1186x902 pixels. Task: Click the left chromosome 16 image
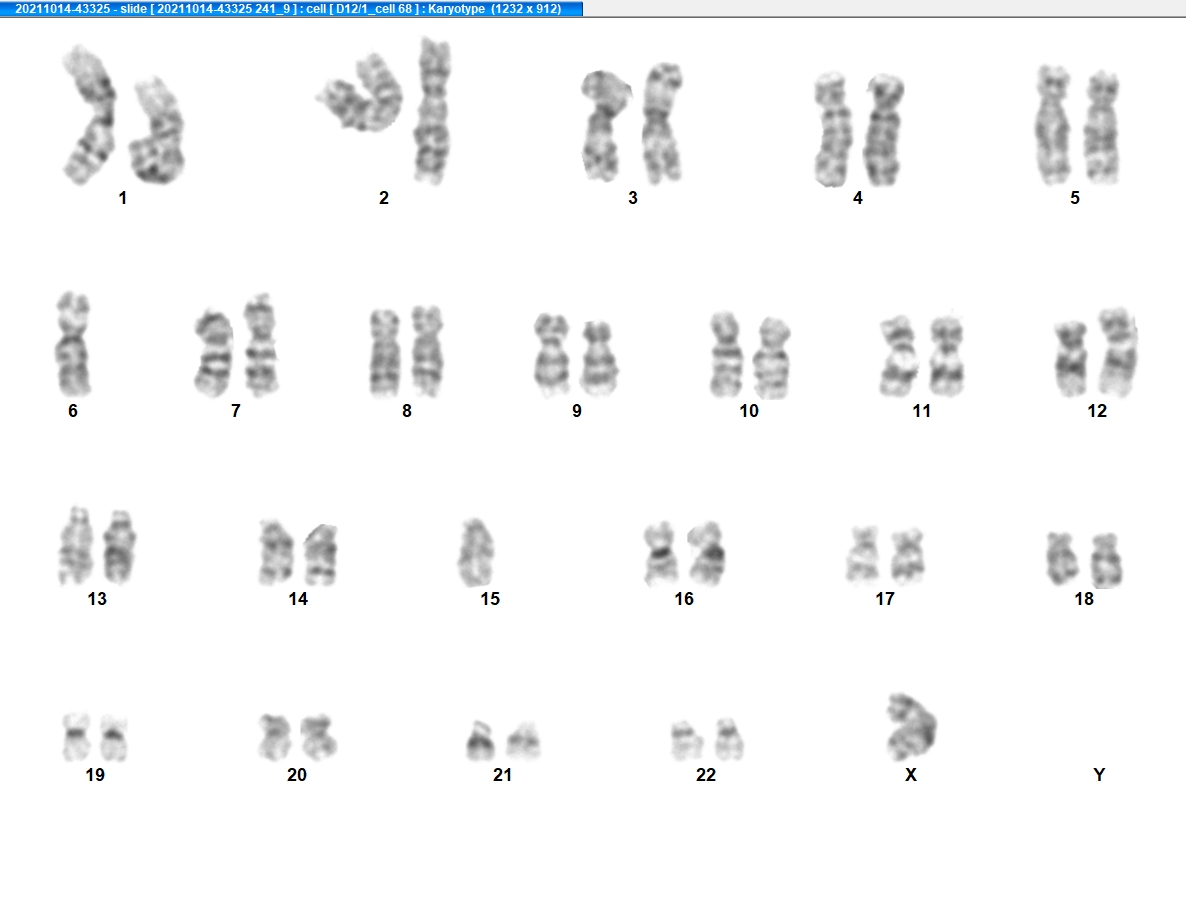point(660,553)
